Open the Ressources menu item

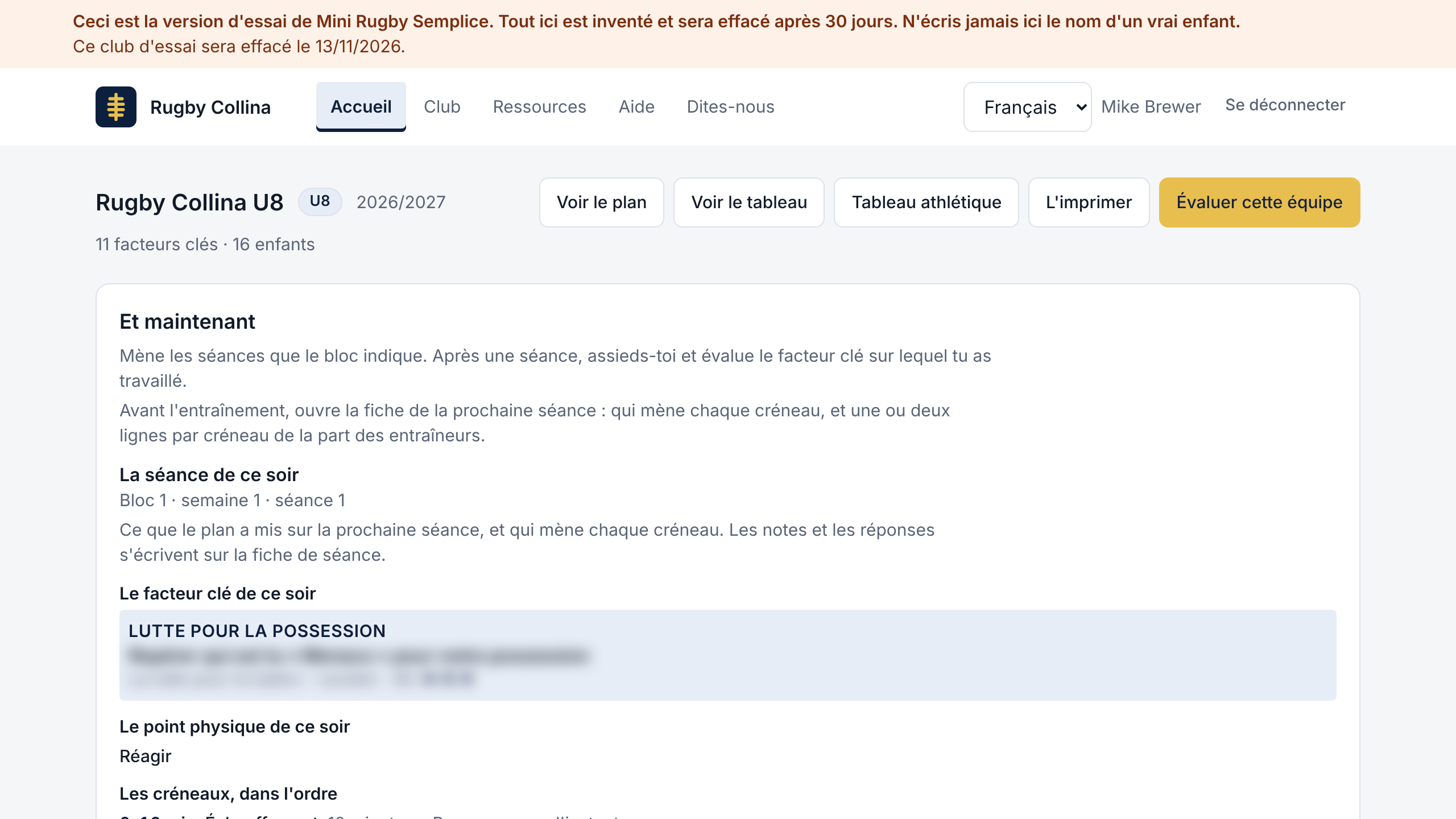[539, 106]
